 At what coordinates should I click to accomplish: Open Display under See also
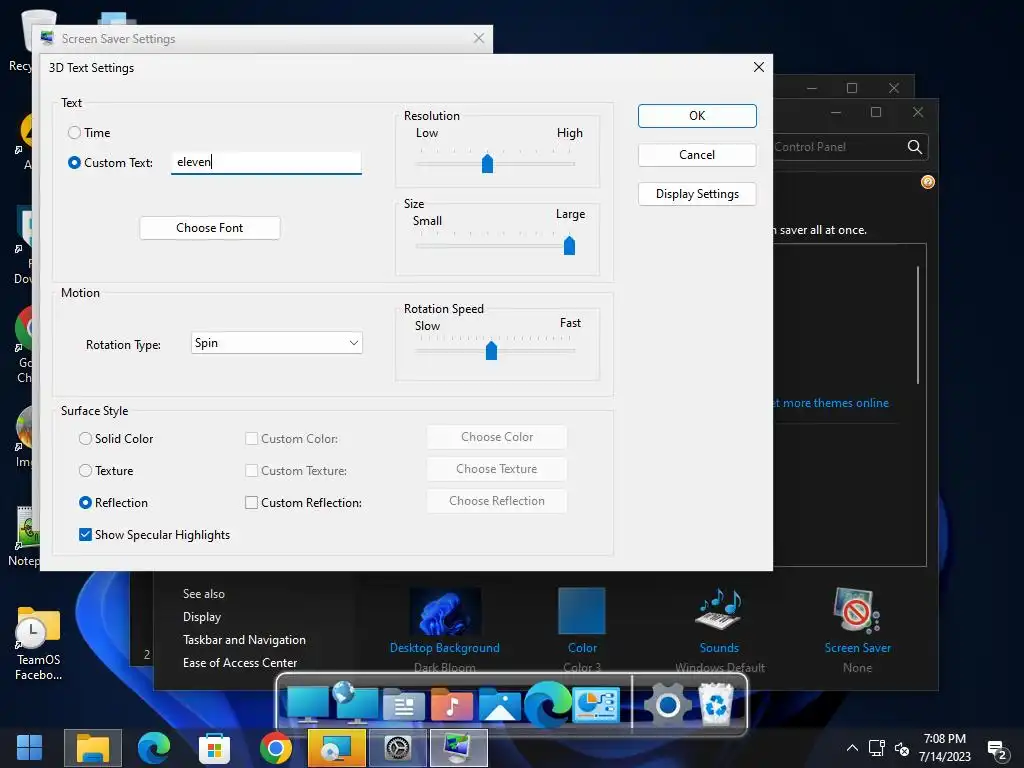click(x=202, y=616)
